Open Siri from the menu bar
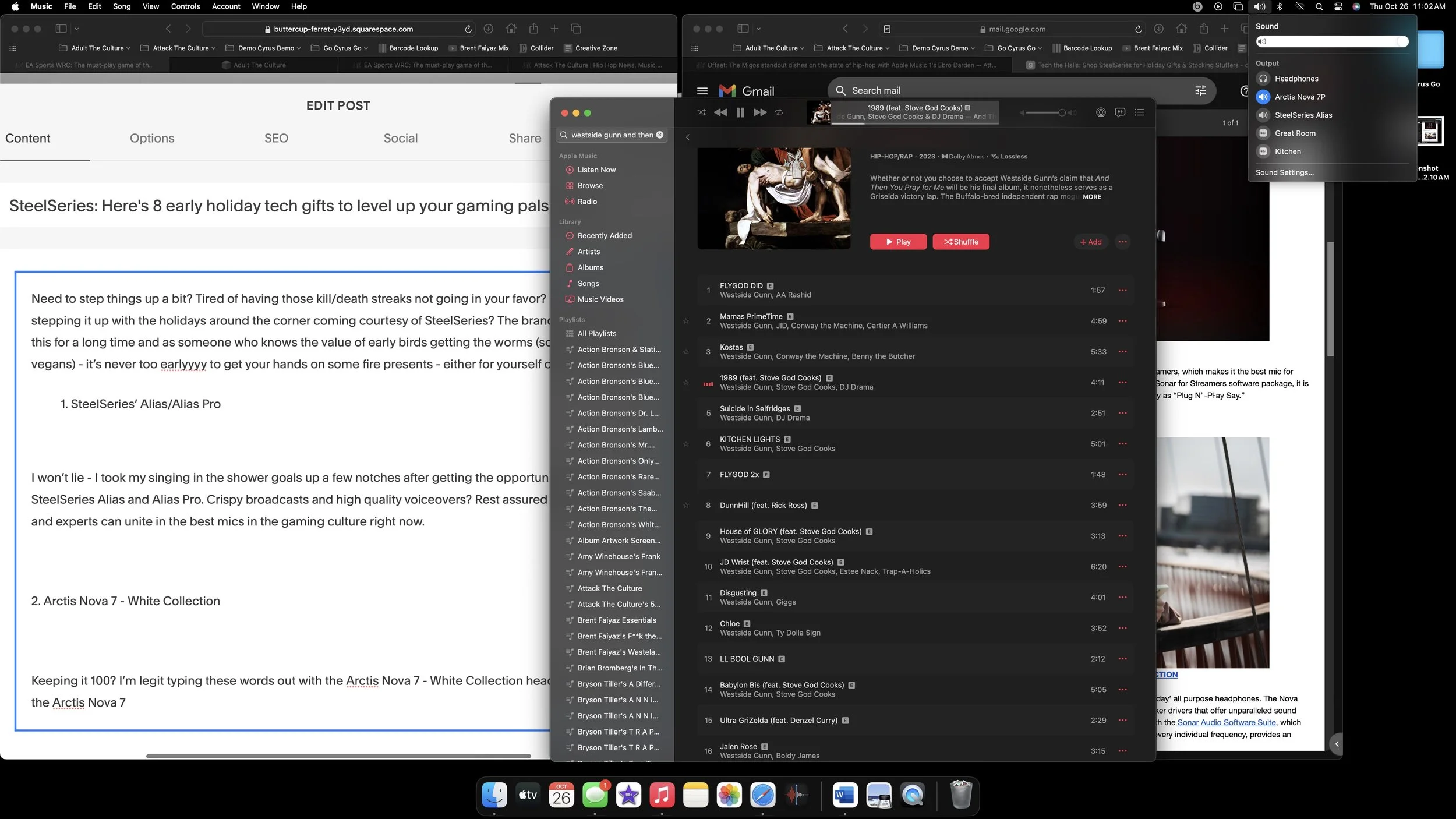Screen dimensions: 1456x819 [1356, 6]
